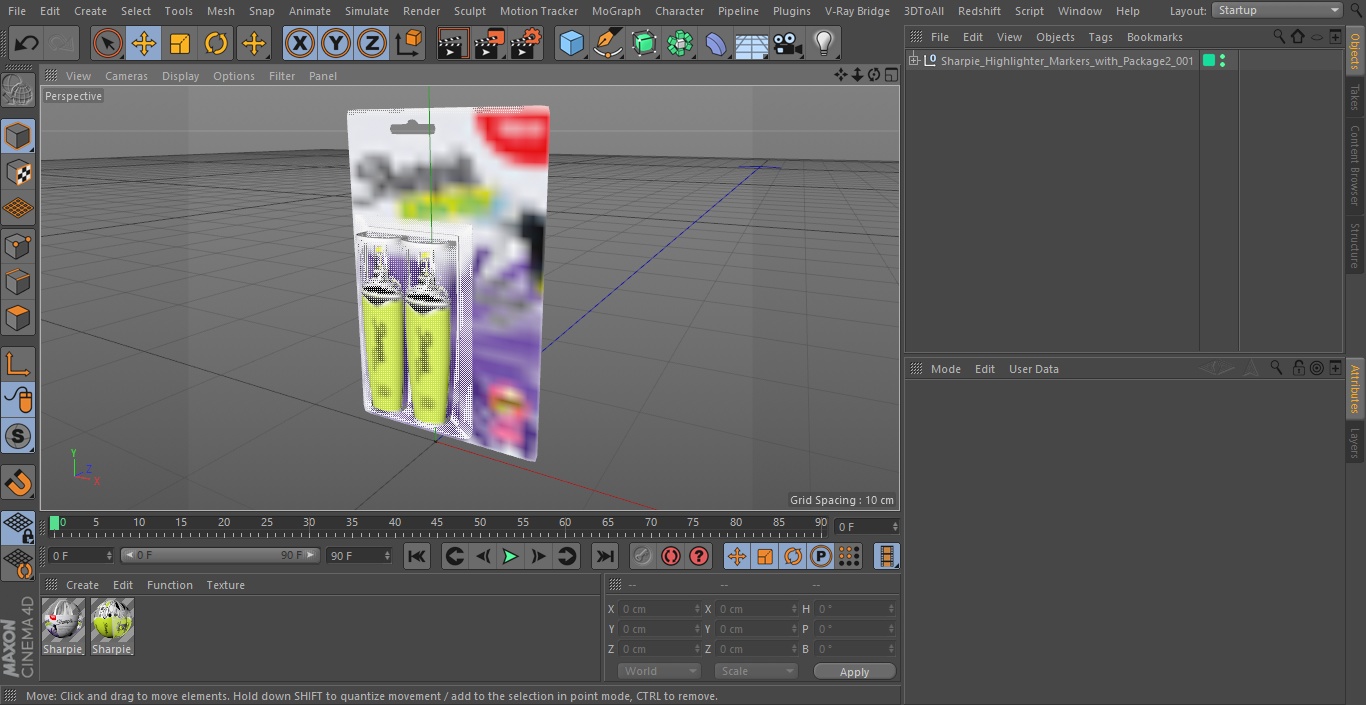Play the animation forward
The width and height of the screenshot is (1366, 705).
pos(510,556)
